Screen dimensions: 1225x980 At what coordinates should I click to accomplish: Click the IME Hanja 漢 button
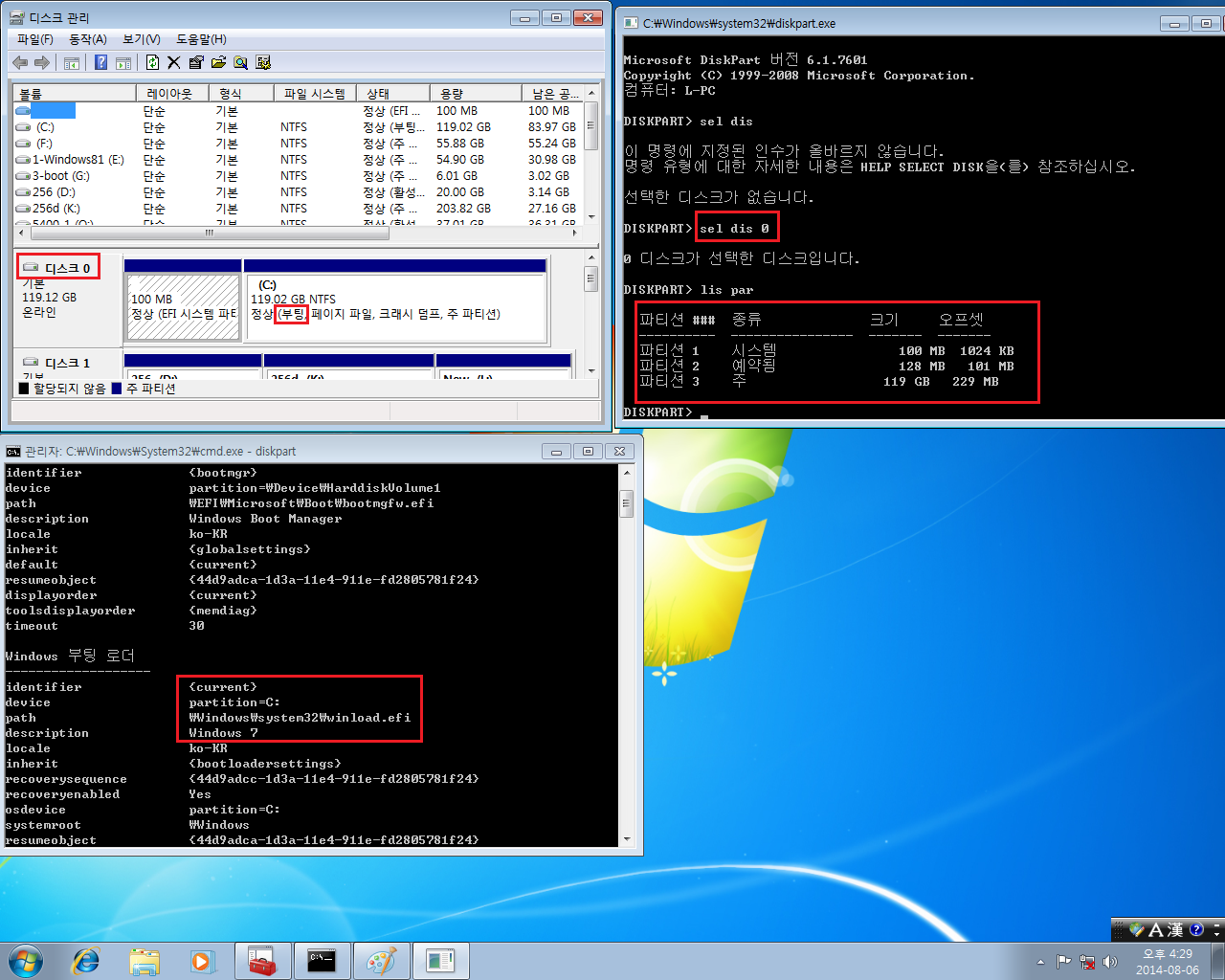[1175, 929]
